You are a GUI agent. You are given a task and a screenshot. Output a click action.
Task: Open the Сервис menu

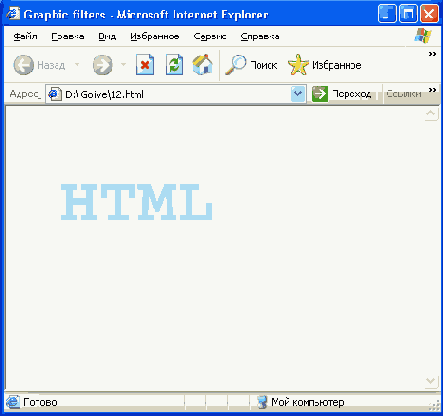click(210, 36)
